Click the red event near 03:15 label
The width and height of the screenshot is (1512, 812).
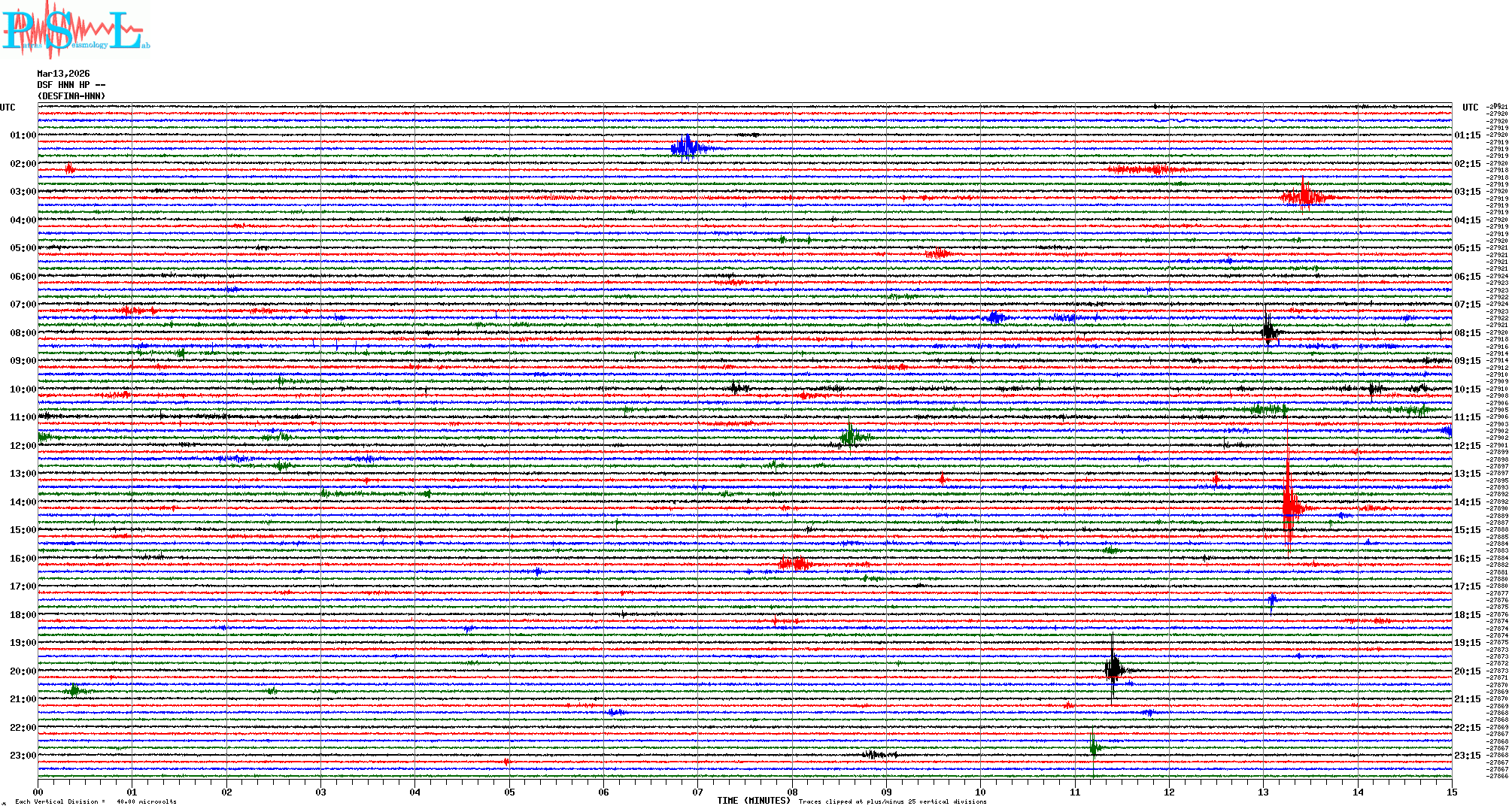1305,197
